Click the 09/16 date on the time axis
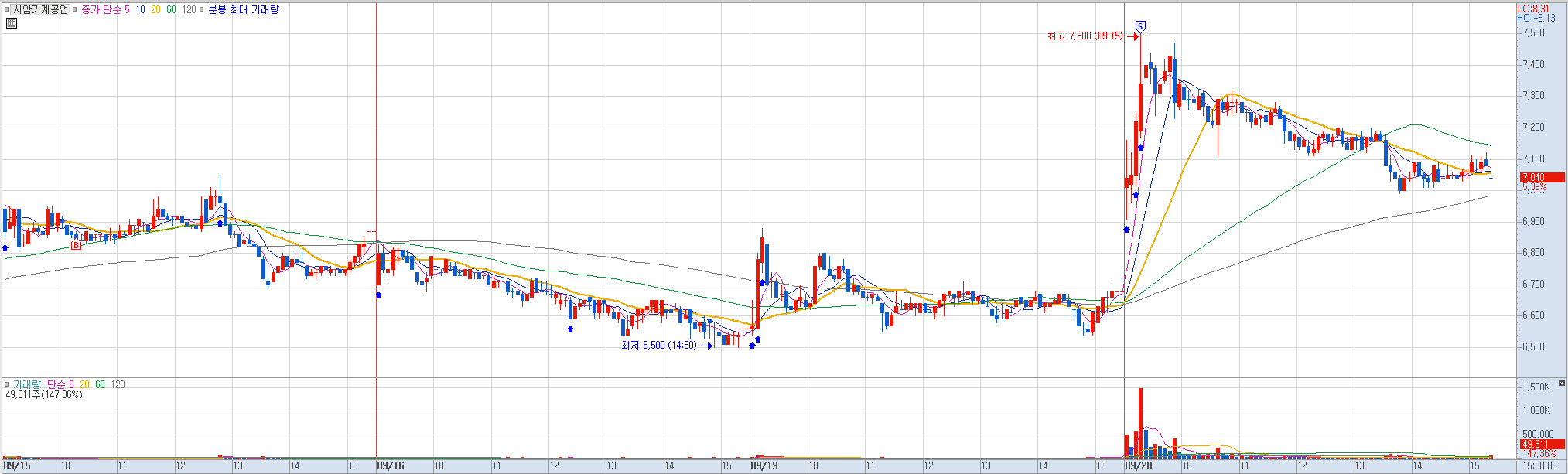This screenshot has height=474, width=1568. (391, 466)
